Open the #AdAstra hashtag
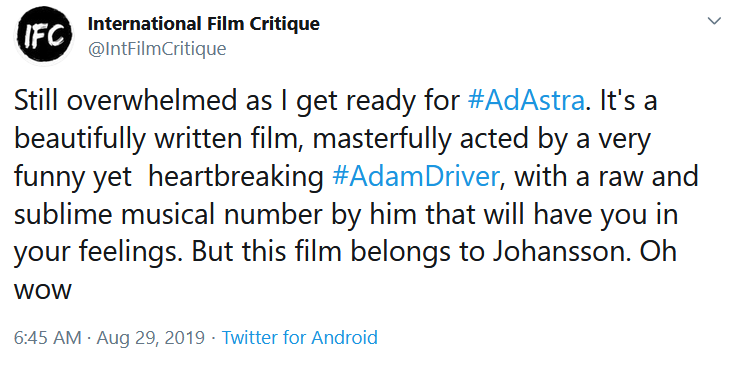Screen dimensions: 731x366 pyautogui.click(x=526, y=101)
